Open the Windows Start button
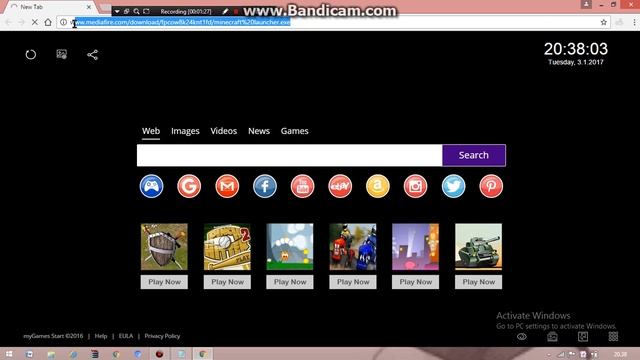This screenshot has width=640, height=360. click(8, 354)
